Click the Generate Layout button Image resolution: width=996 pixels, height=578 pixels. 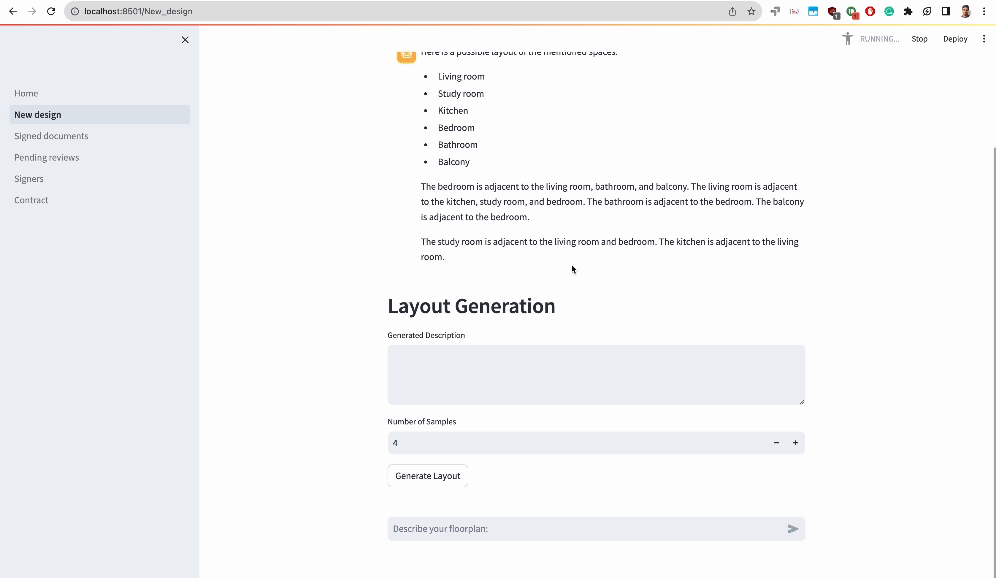pyautogui.click(x=427, y=476)
